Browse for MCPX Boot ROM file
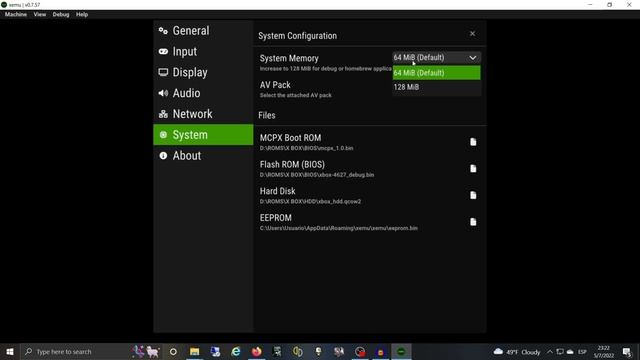Image resolution: width=640 pixels, height=360 pixels. (x=473, y=142)
